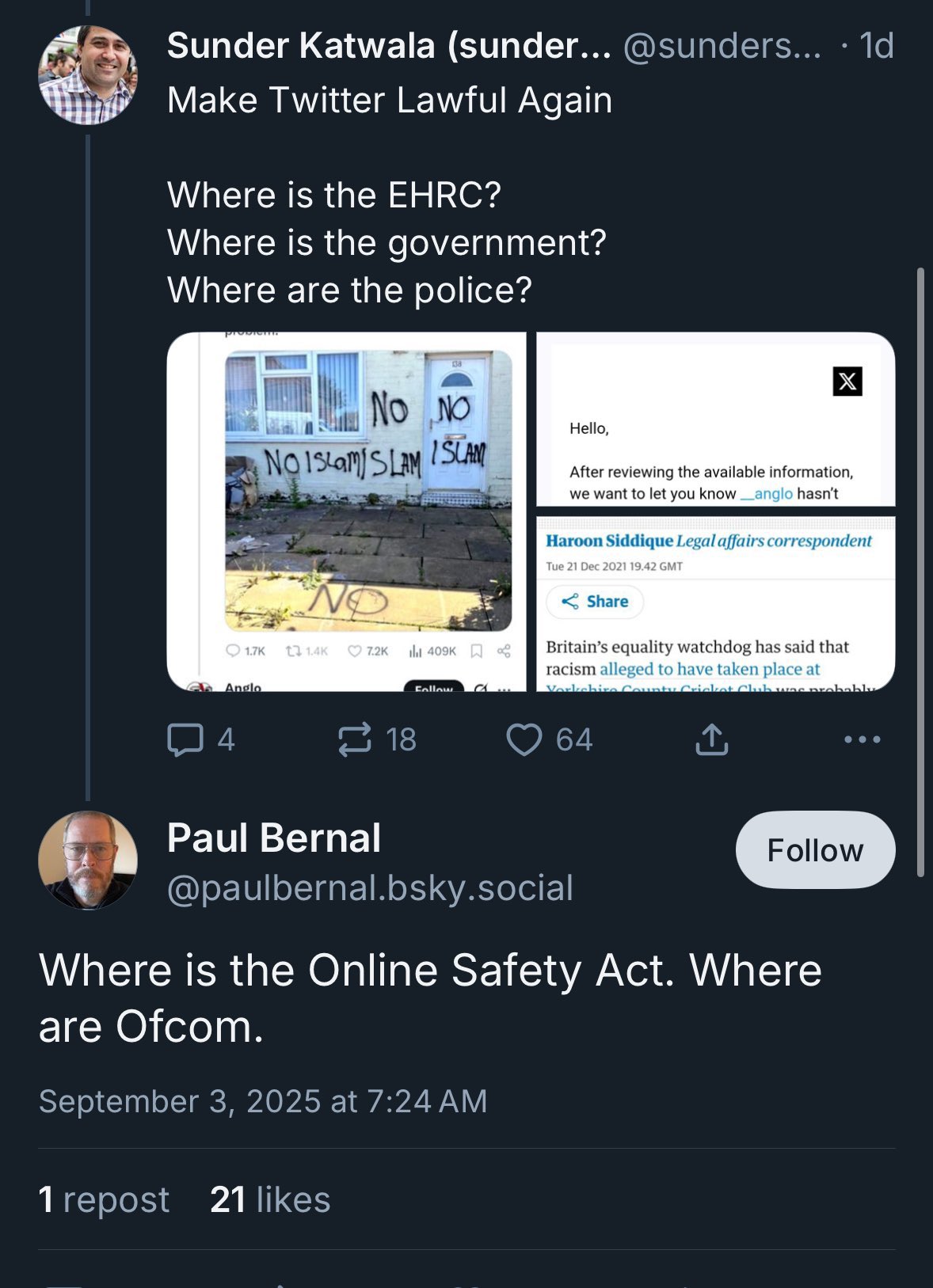933x1288 pixels.
Task: View the graffiti house image thumbnail
Action: (x=347, y=511)
